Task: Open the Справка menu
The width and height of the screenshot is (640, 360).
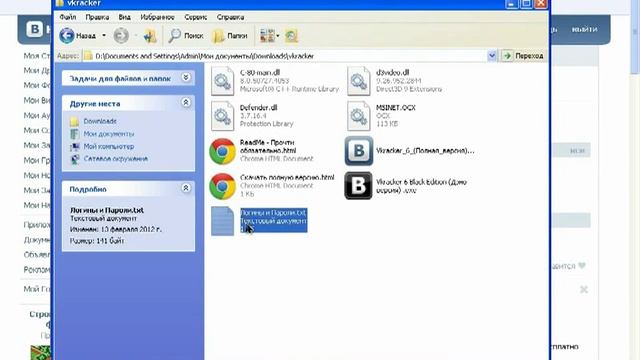Action: tap(230, 17)
